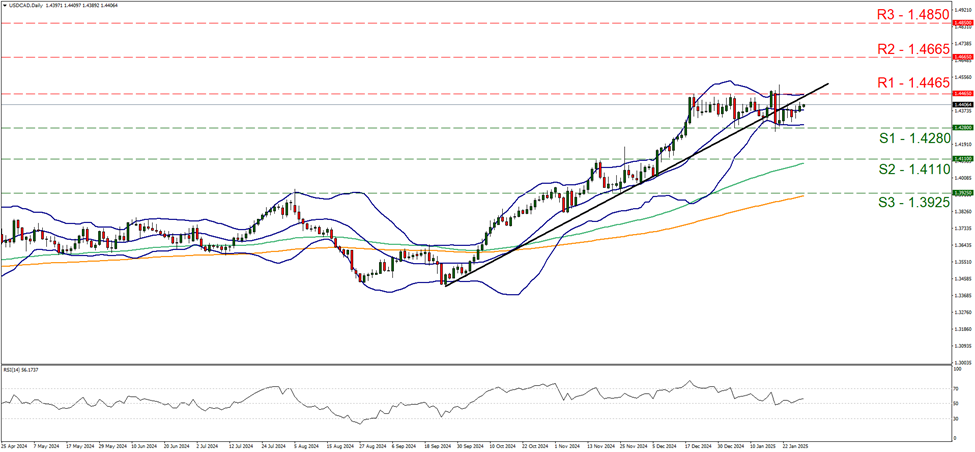Click the R1 - 1.4465 resistance label

point(885,82)
